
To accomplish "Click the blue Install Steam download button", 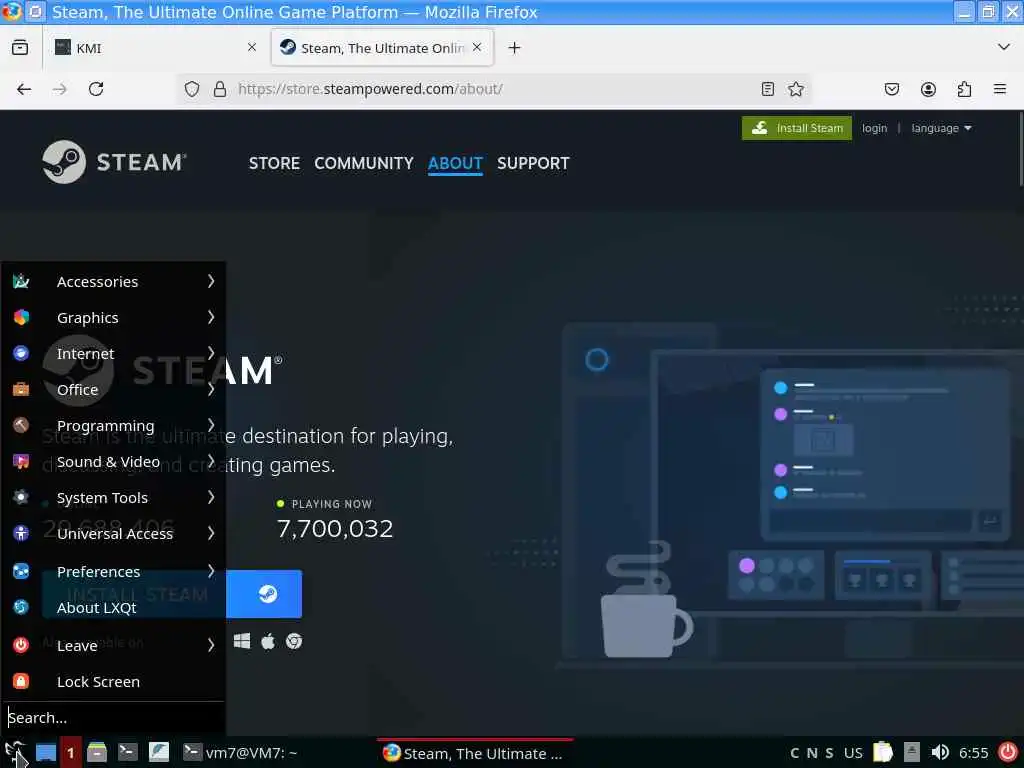I will 172,594.
